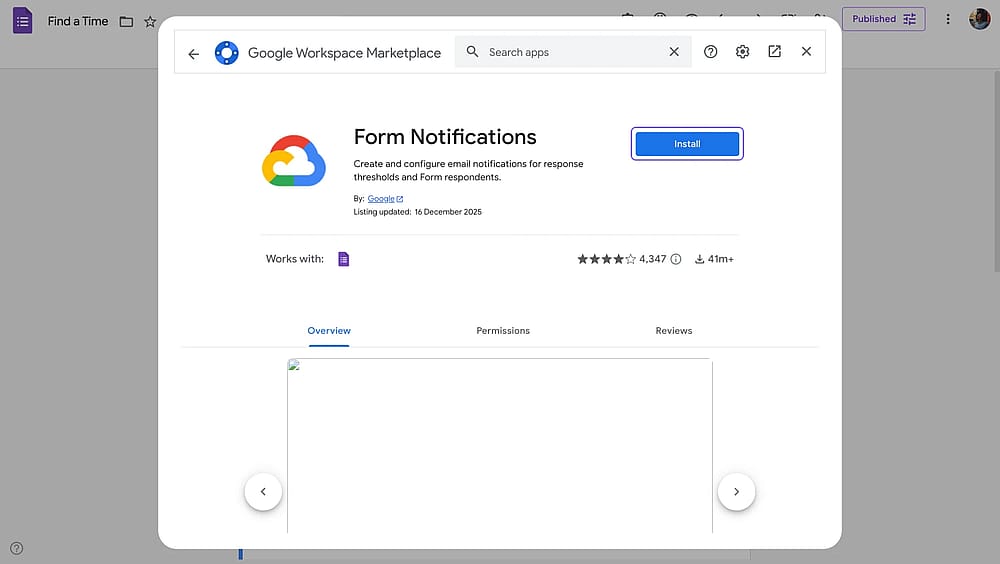
Task: Click the search magnifier icon
Action: 472,52
